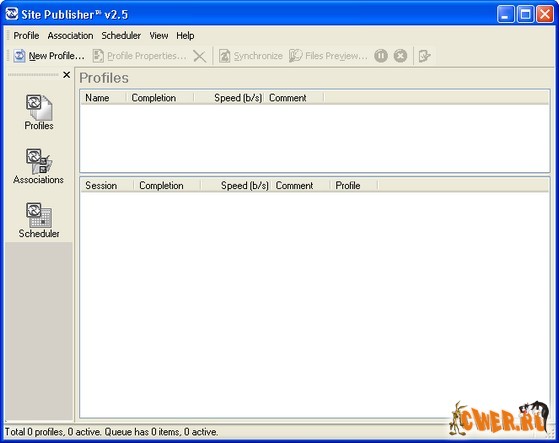Sort profiles by Name column header

click(103, 98)
